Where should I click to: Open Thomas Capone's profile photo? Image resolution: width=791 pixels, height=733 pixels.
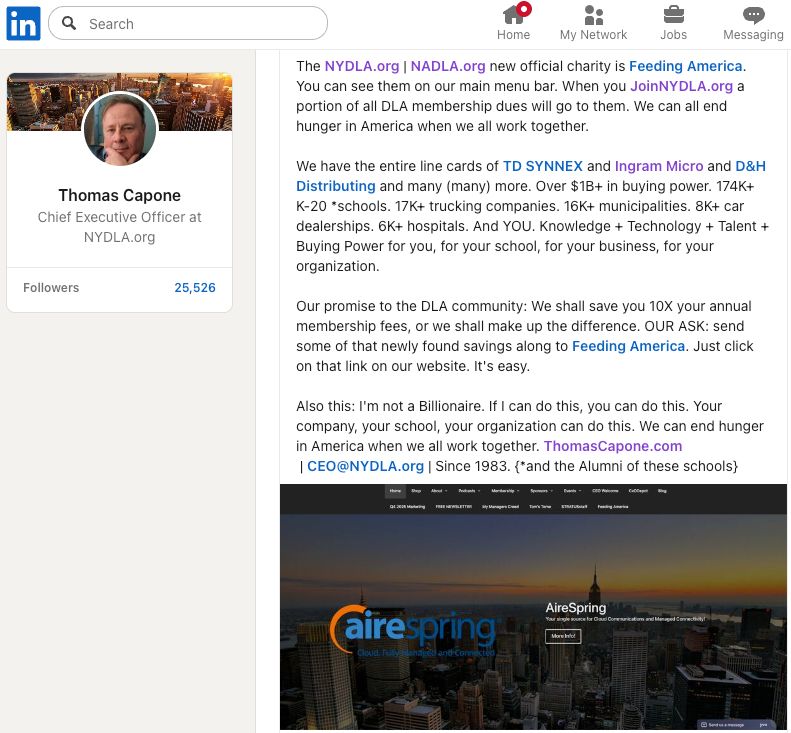(x=120, y=129)
